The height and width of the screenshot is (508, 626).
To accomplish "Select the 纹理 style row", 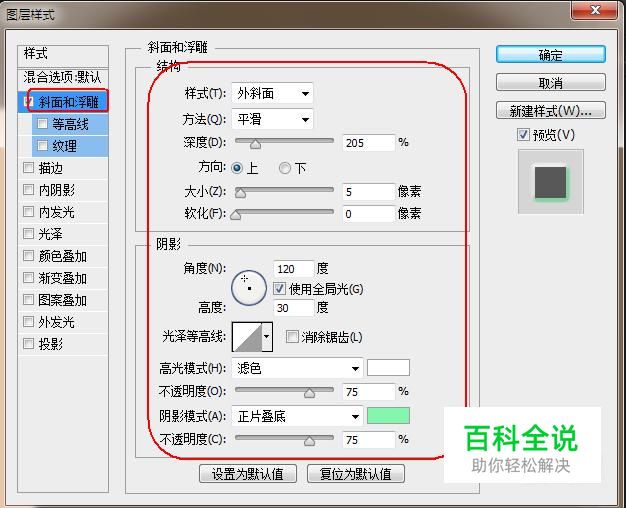I will tap(70, 146).
